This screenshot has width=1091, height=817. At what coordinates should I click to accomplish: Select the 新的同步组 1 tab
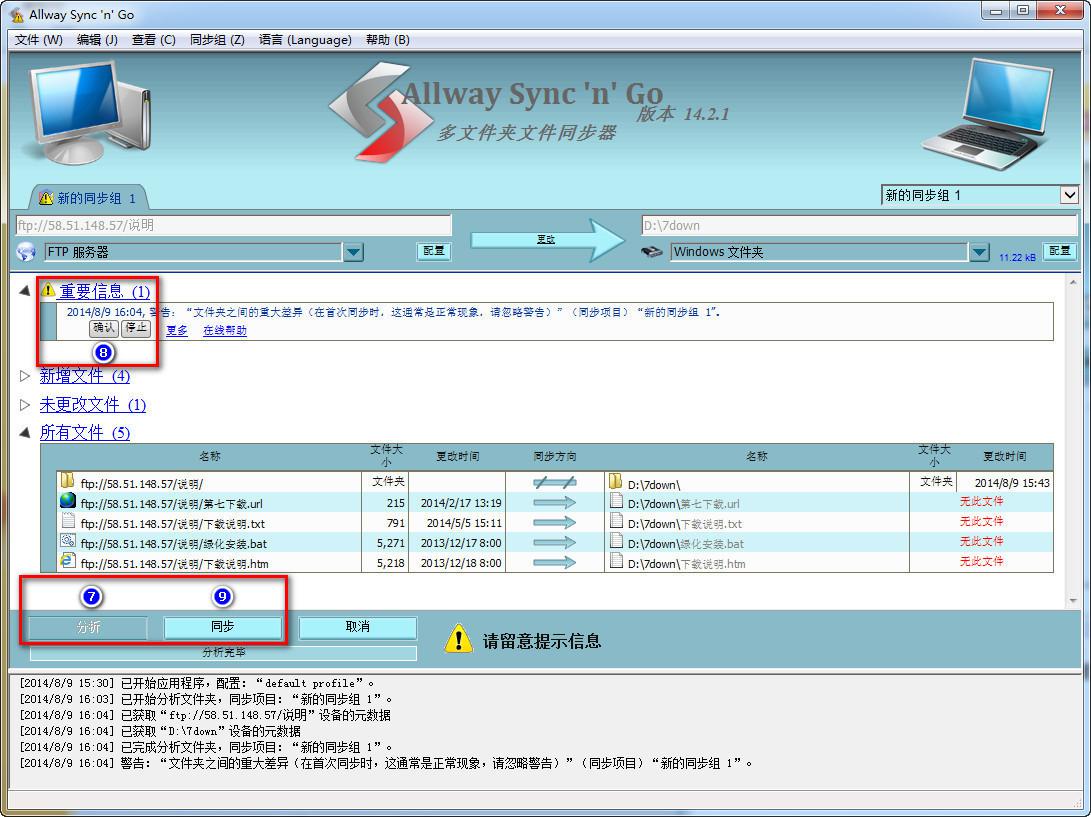(x=88, y=198)
